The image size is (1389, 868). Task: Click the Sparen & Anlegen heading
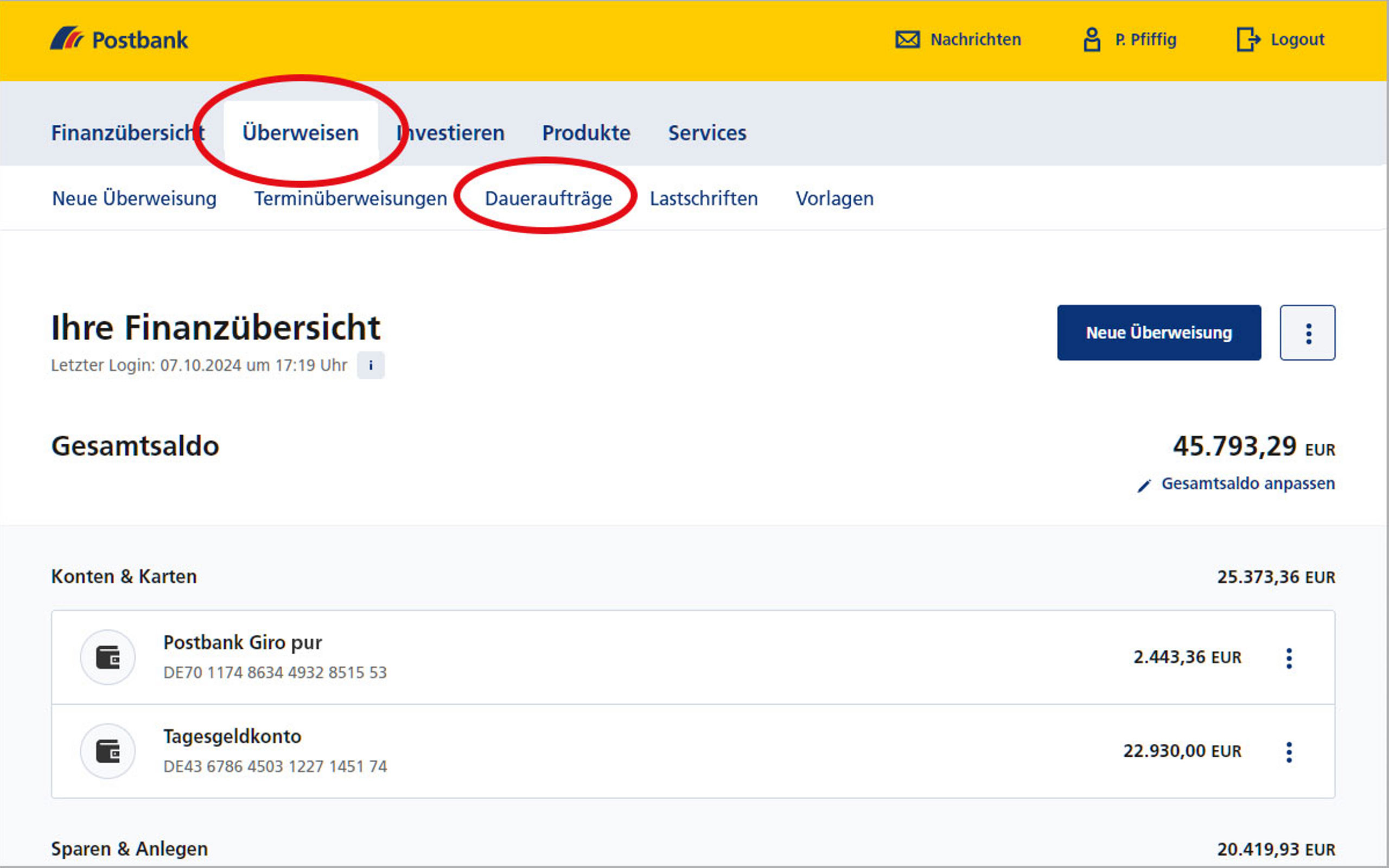coord(130,849)
